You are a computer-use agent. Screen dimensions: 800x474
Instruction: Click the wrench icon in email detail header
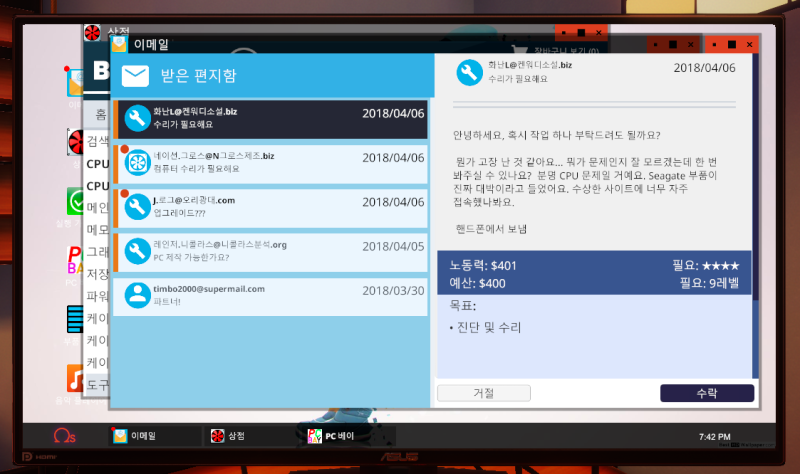[x=469, y=72]
